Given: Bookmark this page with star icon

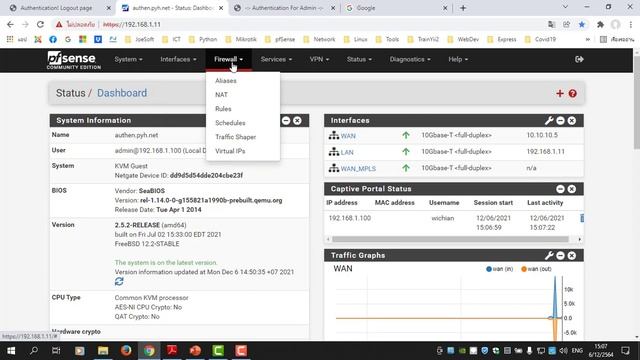Looking at the screenshot, I should pos(582,24).
